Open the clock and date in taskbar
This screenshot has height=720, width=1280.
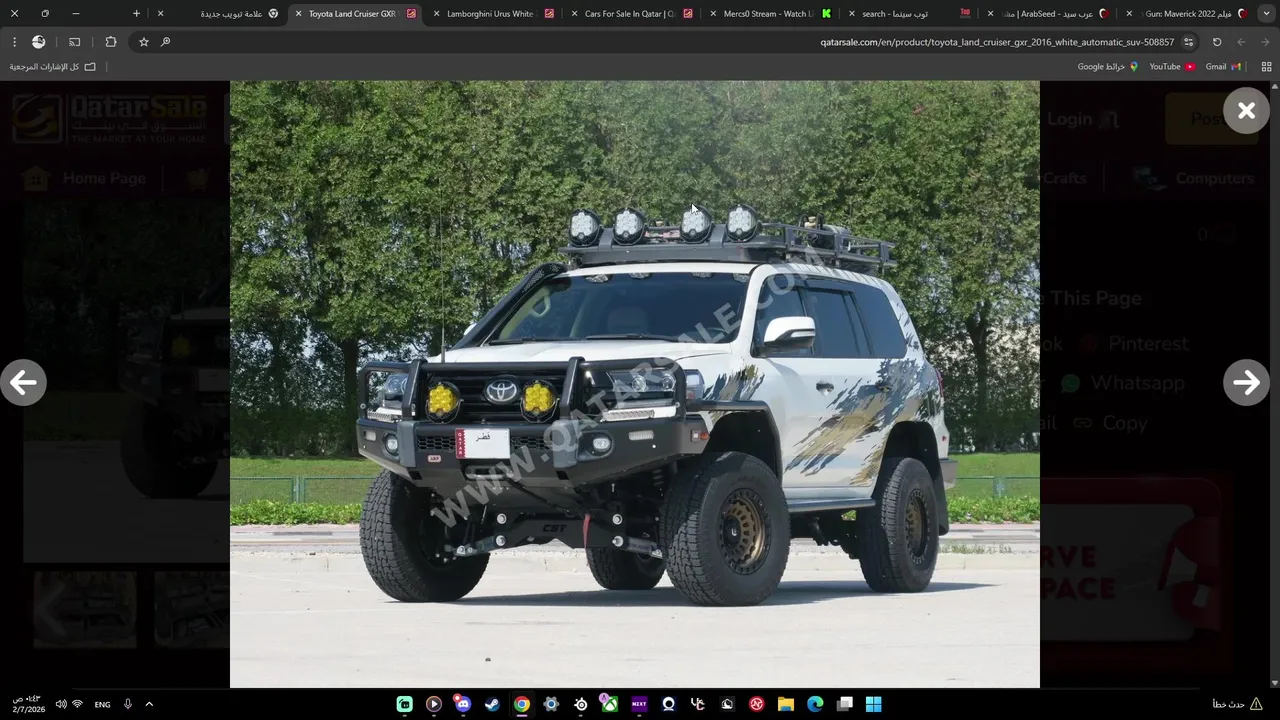click(x=28, y=704)
